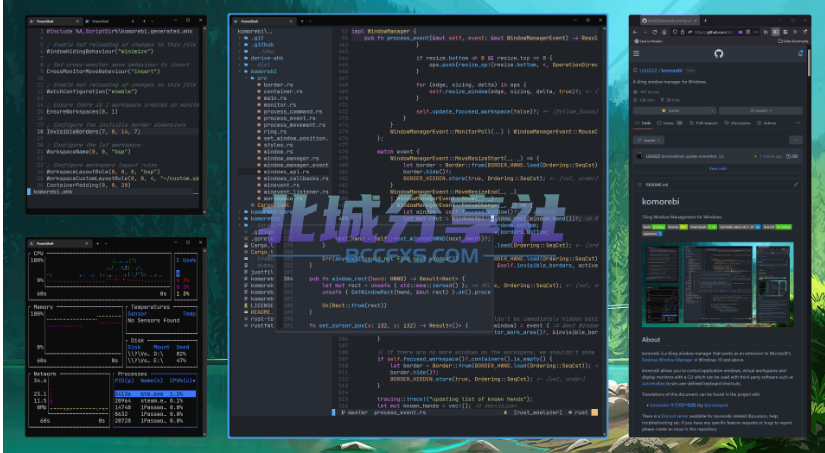Open window_manager.rs in the file tree

coord(290,158)
